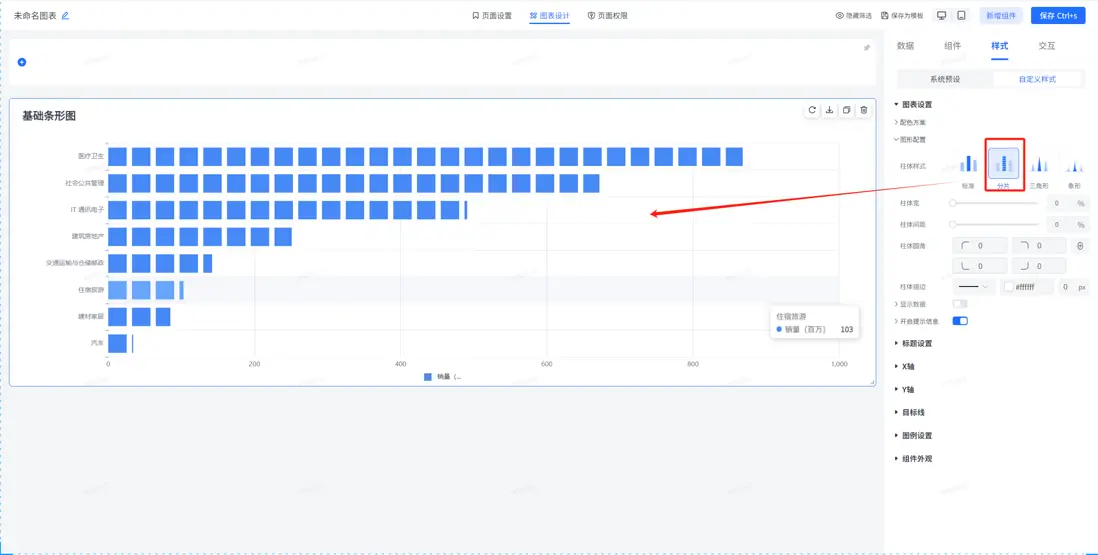Screen dimensions: 1098x555
Task: Expand the 标题设置 section
Action: (x=916, y=343)
